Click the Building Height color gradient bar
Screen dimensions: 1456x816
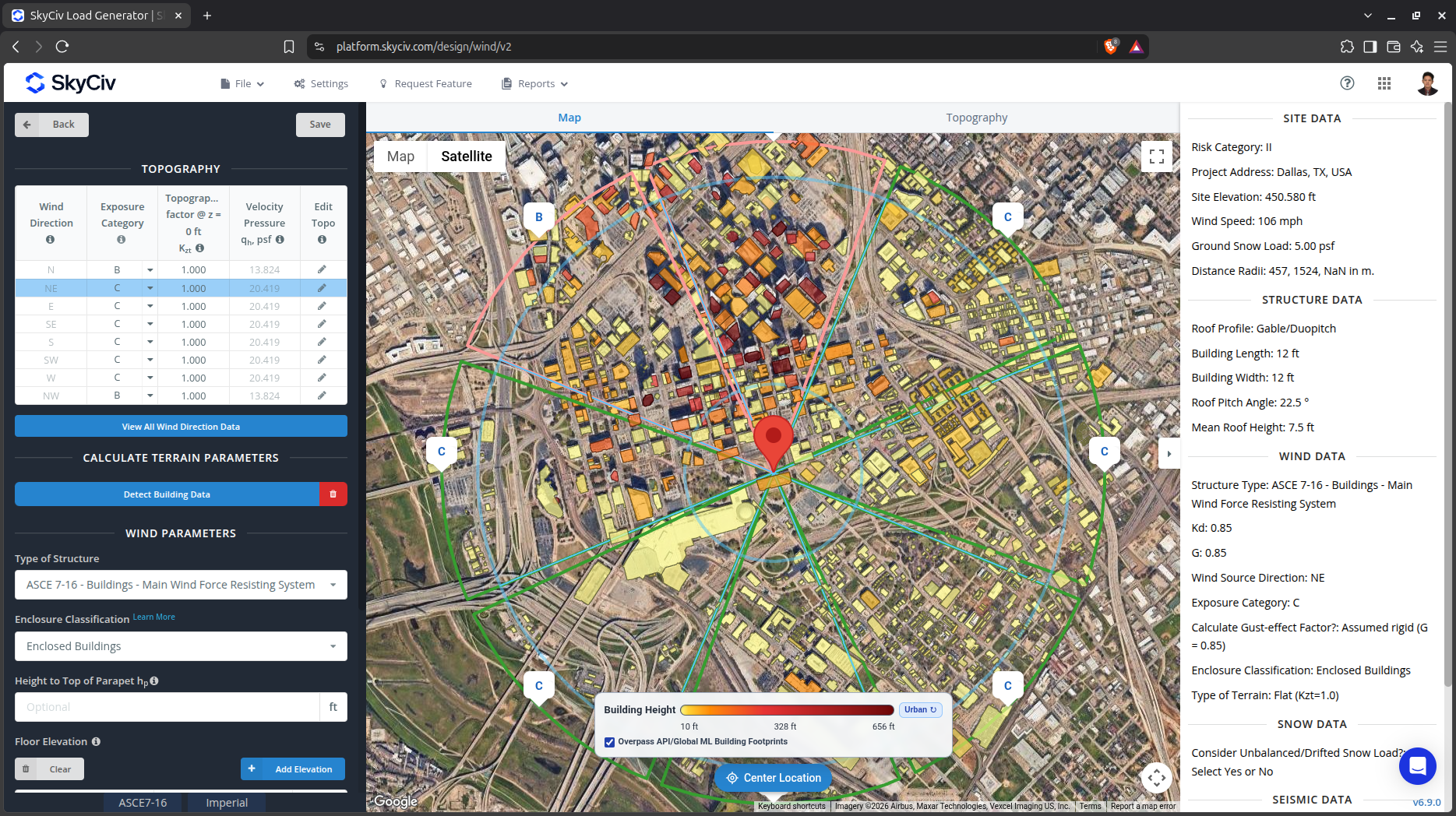(787, 710)
